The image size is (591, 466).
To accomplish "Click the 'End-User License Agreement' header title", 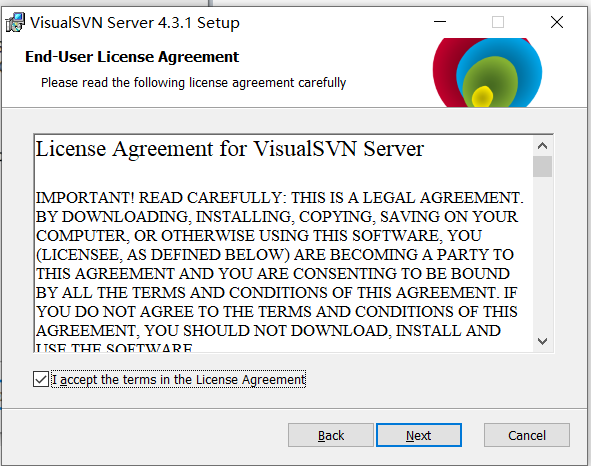I will (132, 57).
